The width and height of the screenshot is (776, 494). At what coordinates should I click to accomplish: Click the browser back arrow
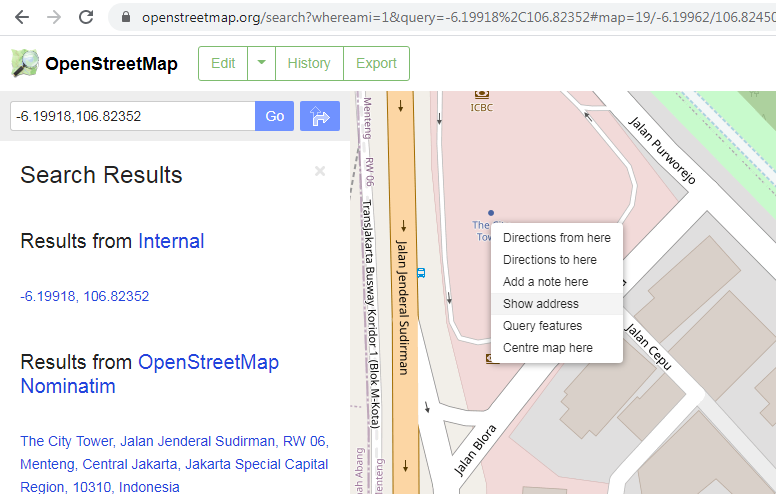click(22, 17)
